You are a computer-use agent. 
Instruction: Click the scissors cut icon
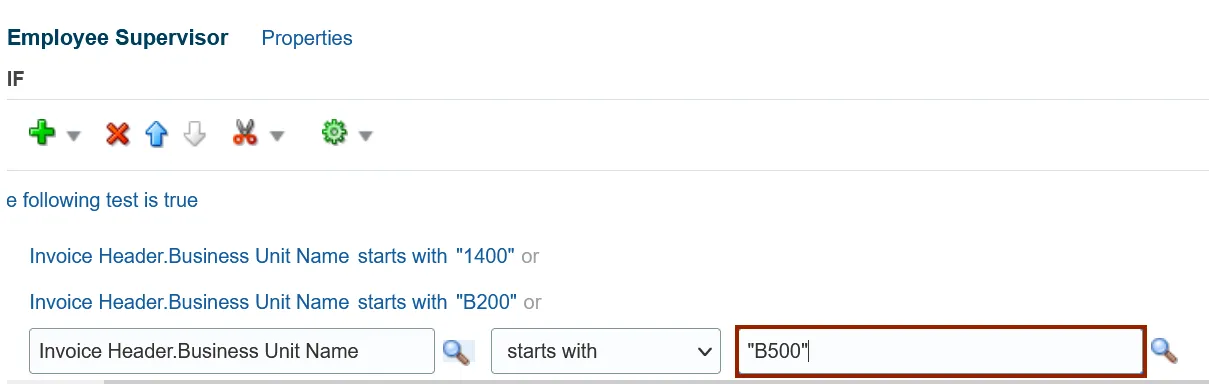pyautogui.click(x=245, y=134)
